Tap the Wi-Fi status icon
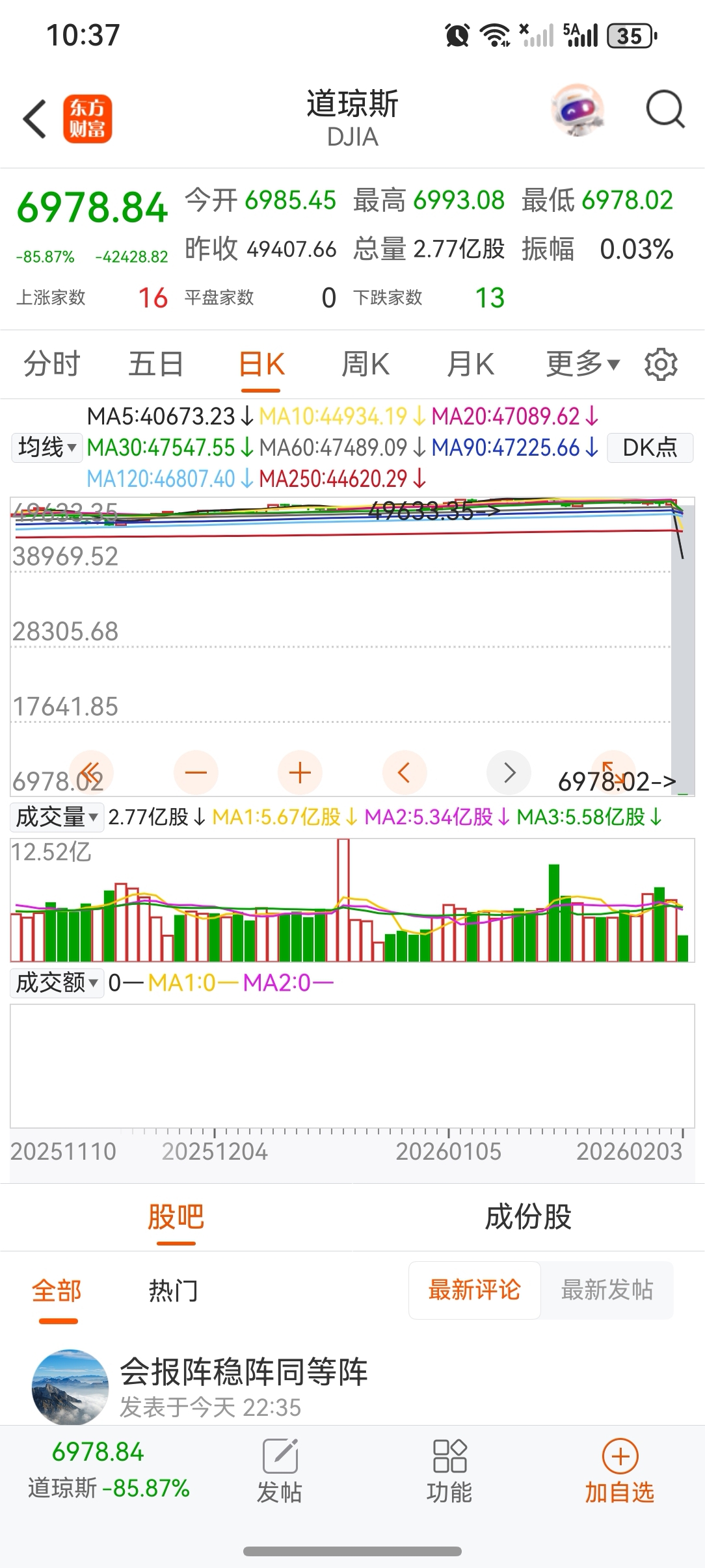Image resolution: width=705 pixels, height=1568 pixels. (x=495, y=35)
